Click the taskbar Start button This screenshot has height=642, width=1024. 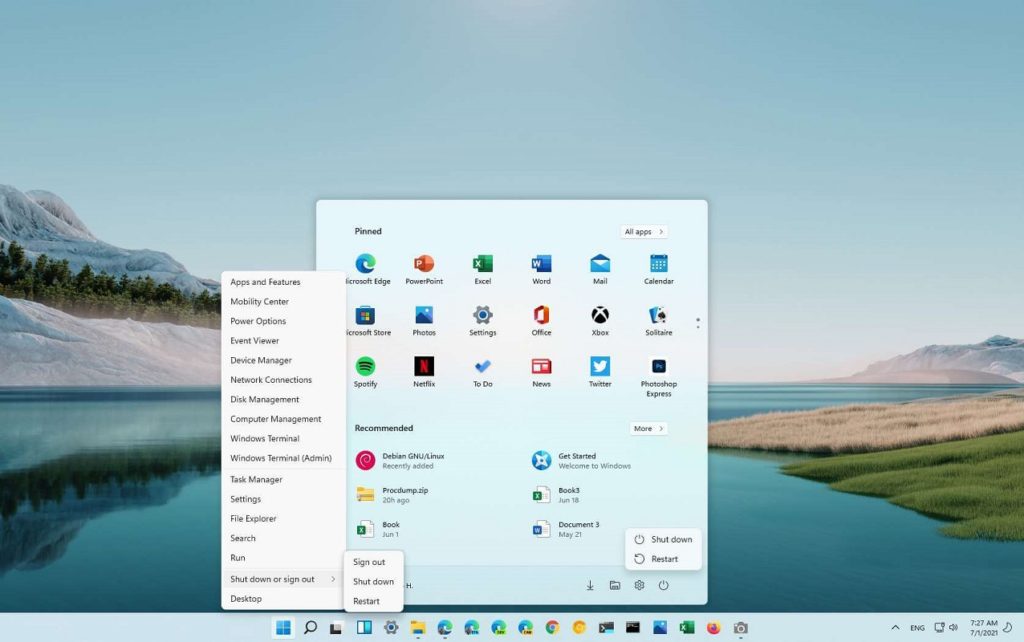pyautogui.click(x=283, y=628)
